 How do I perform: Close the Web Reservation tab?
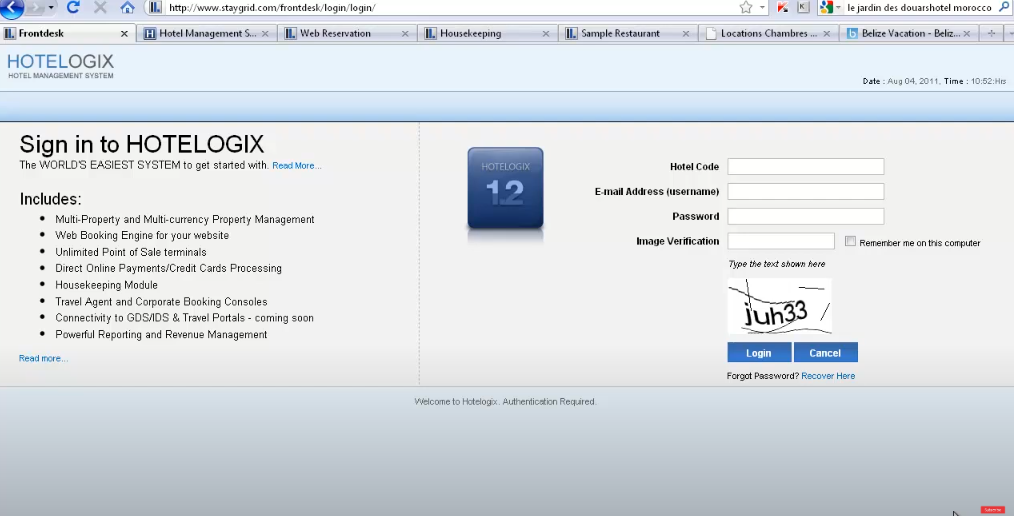405,34
